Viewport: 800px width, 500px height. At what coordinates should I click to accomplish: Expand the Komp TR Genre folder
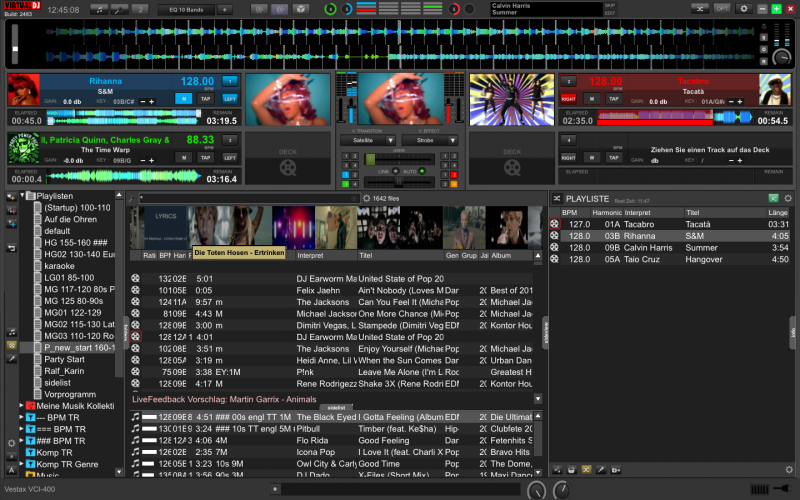pos(21,464)
